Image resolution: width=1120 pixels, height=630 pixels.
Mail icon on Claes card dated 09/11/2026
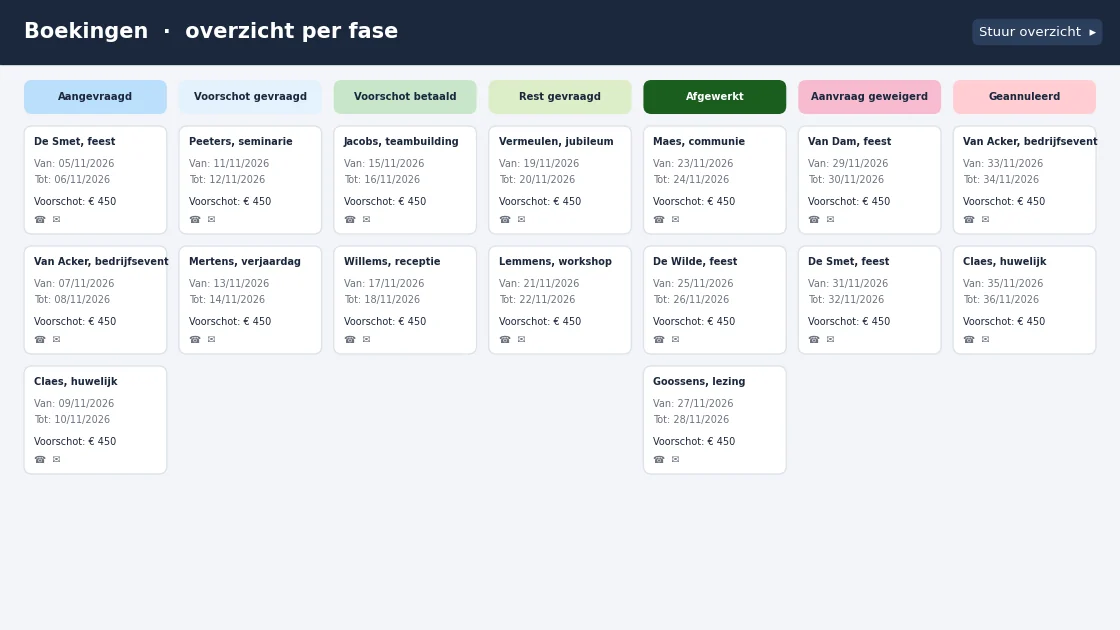click(56, 459)
